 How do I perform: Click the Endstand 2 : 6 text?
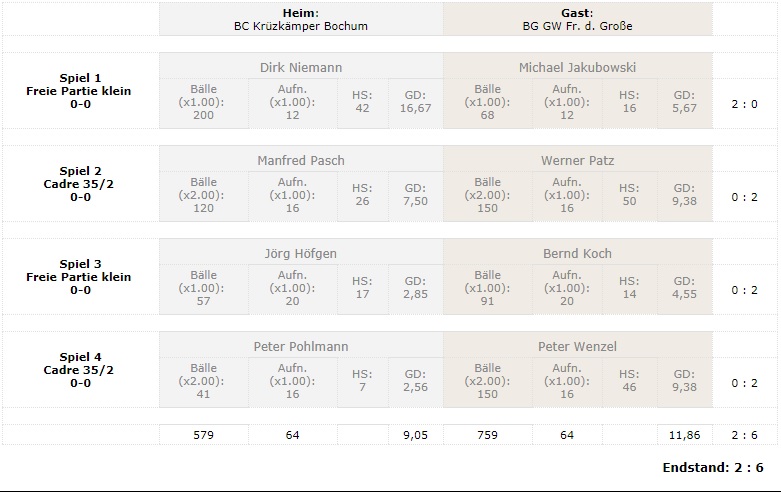tap(713, 467)
